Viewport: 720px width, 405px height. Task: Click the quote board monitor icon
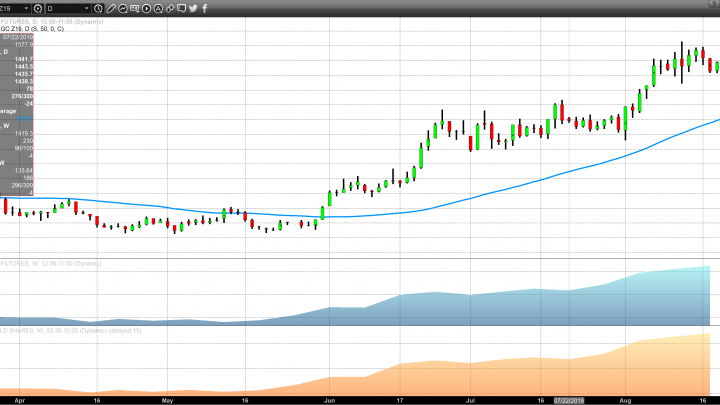(x=135, y=8)
